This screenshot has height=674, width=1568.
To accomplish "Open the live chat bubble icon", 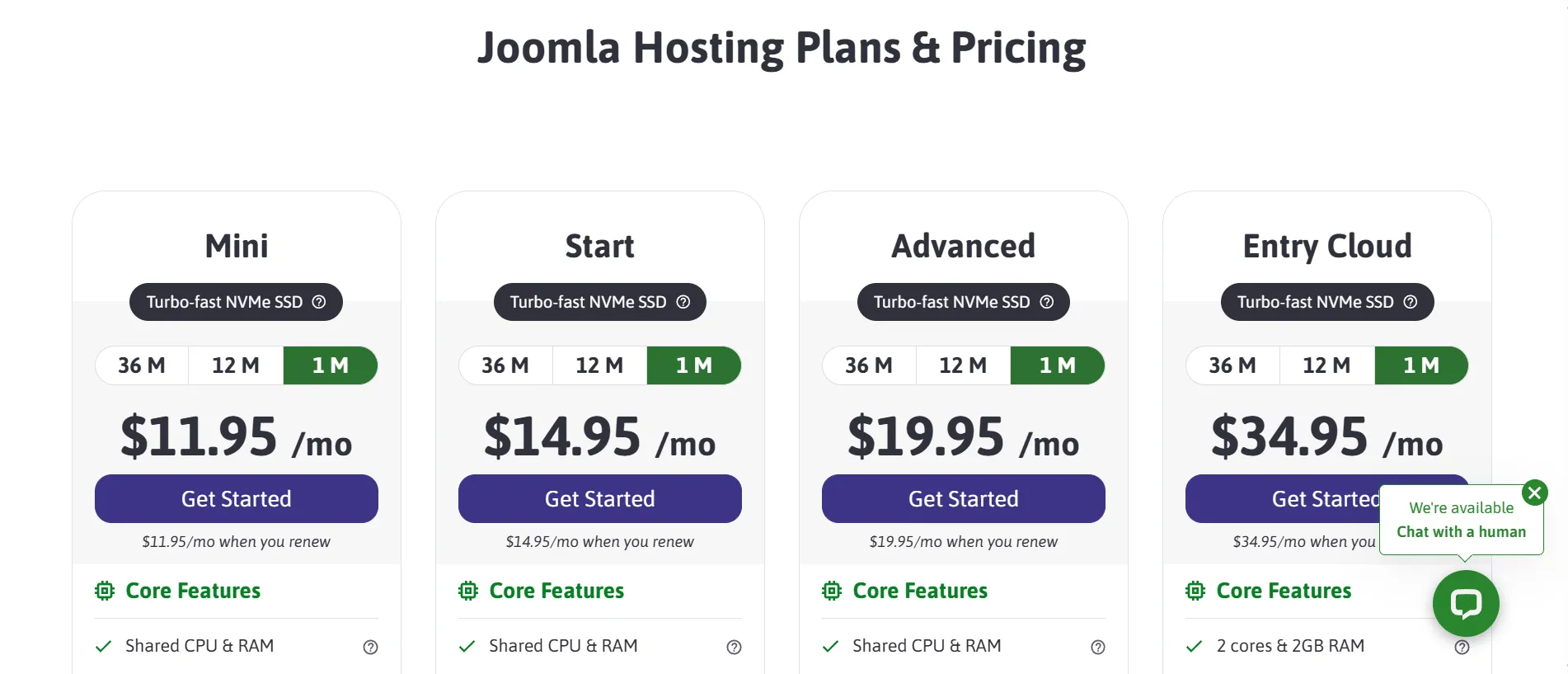I will click(1466, 603).
